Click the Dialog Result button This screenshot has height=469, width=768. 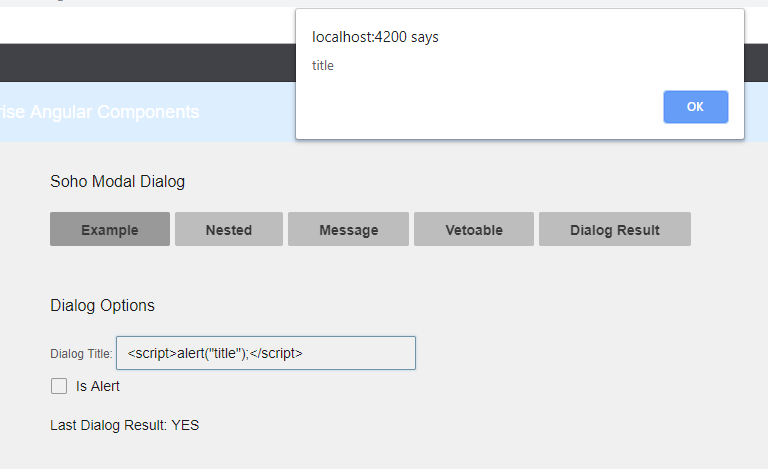pyautogui.click(x=615, y=229)
